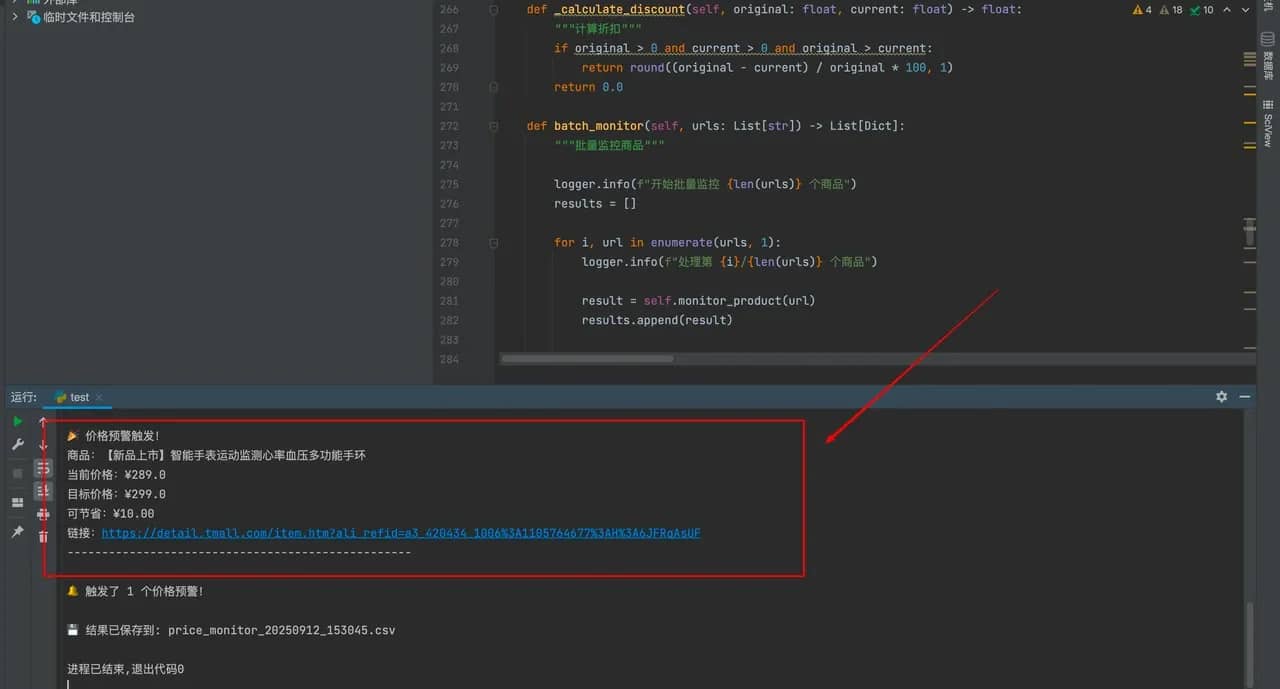Open Run panel settings gear

click(x=1221, y=397)
